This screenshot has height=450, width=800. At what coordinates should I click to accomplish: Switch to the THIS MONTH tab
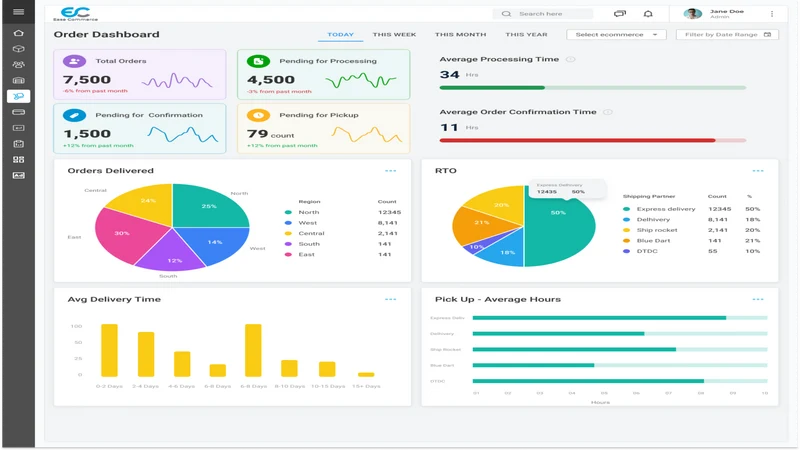coord(461,35)
